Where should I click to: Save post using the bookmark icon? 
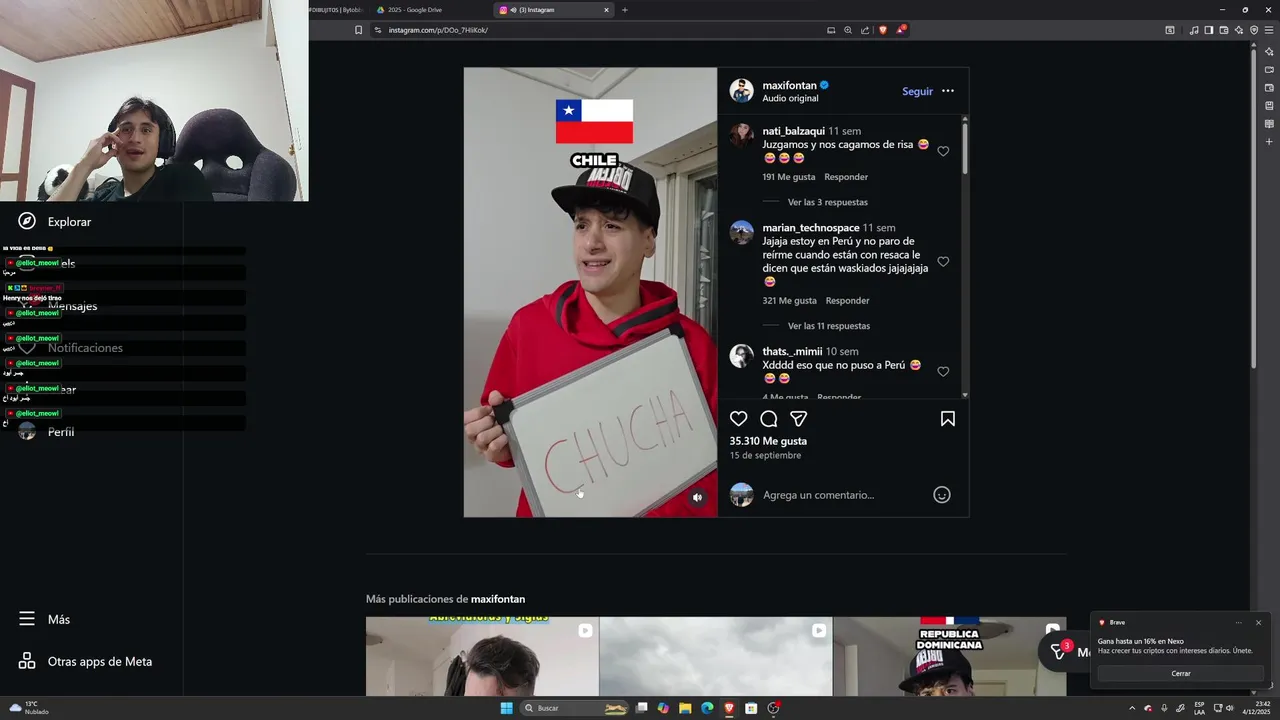[947, 419]
